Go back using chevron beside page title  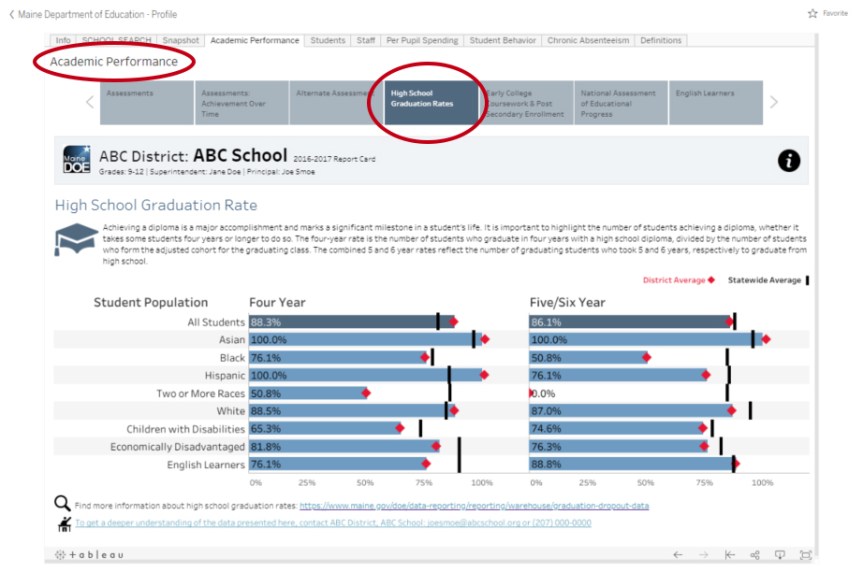click(12, 14)
